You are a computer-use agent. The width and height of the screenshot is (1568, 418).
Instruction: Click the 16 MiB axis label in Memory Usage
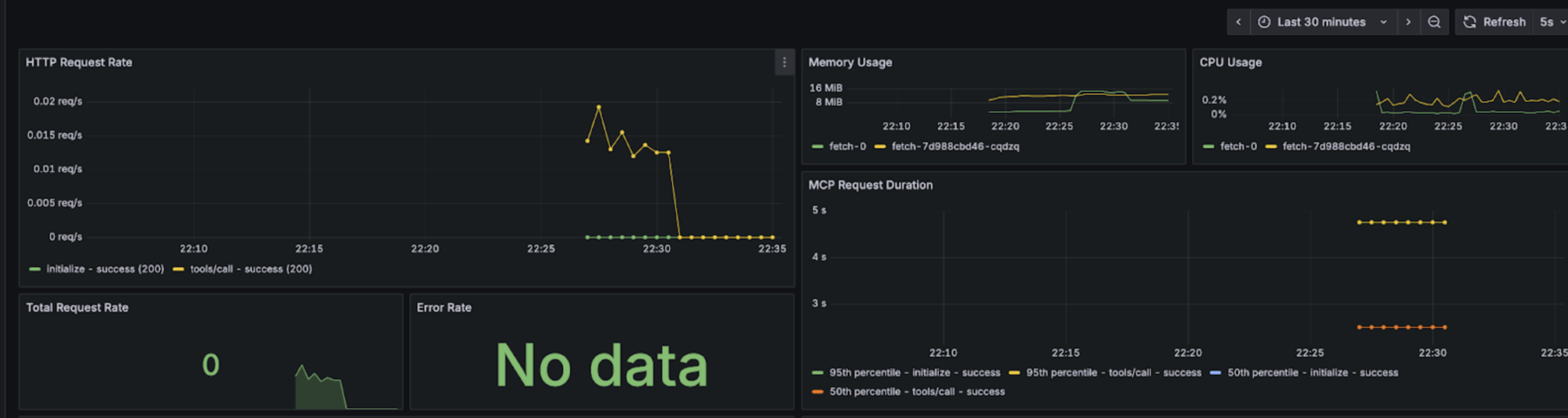(826, 88)
